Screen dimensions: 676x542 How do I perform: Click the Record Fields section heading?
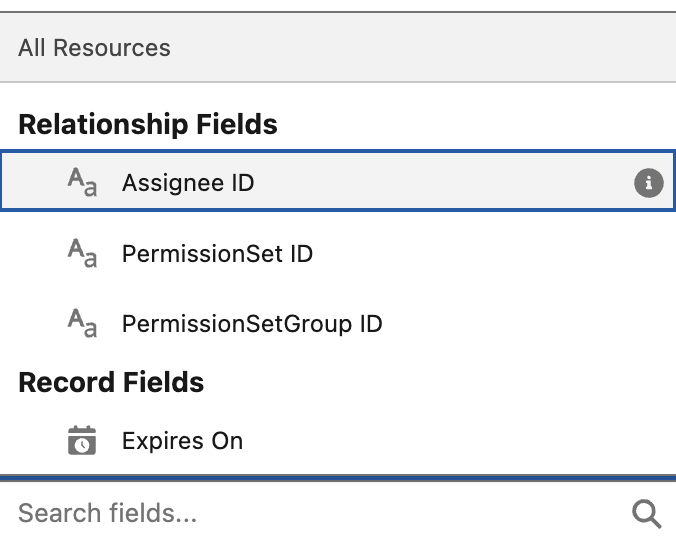111,383
